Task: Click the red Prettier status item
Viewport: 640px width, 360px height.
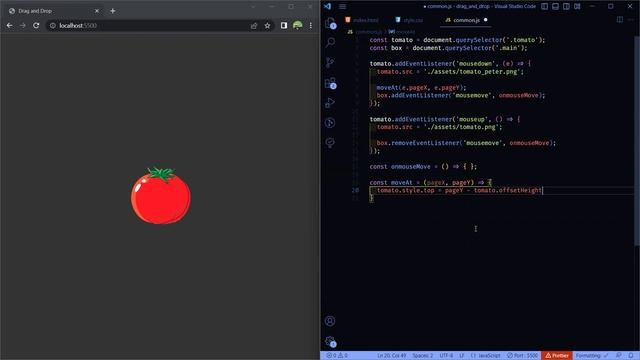Action: (x=557, y=356)
